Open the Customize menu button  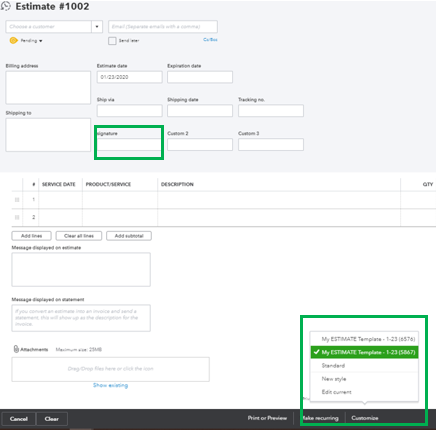[x=365, y=418]
